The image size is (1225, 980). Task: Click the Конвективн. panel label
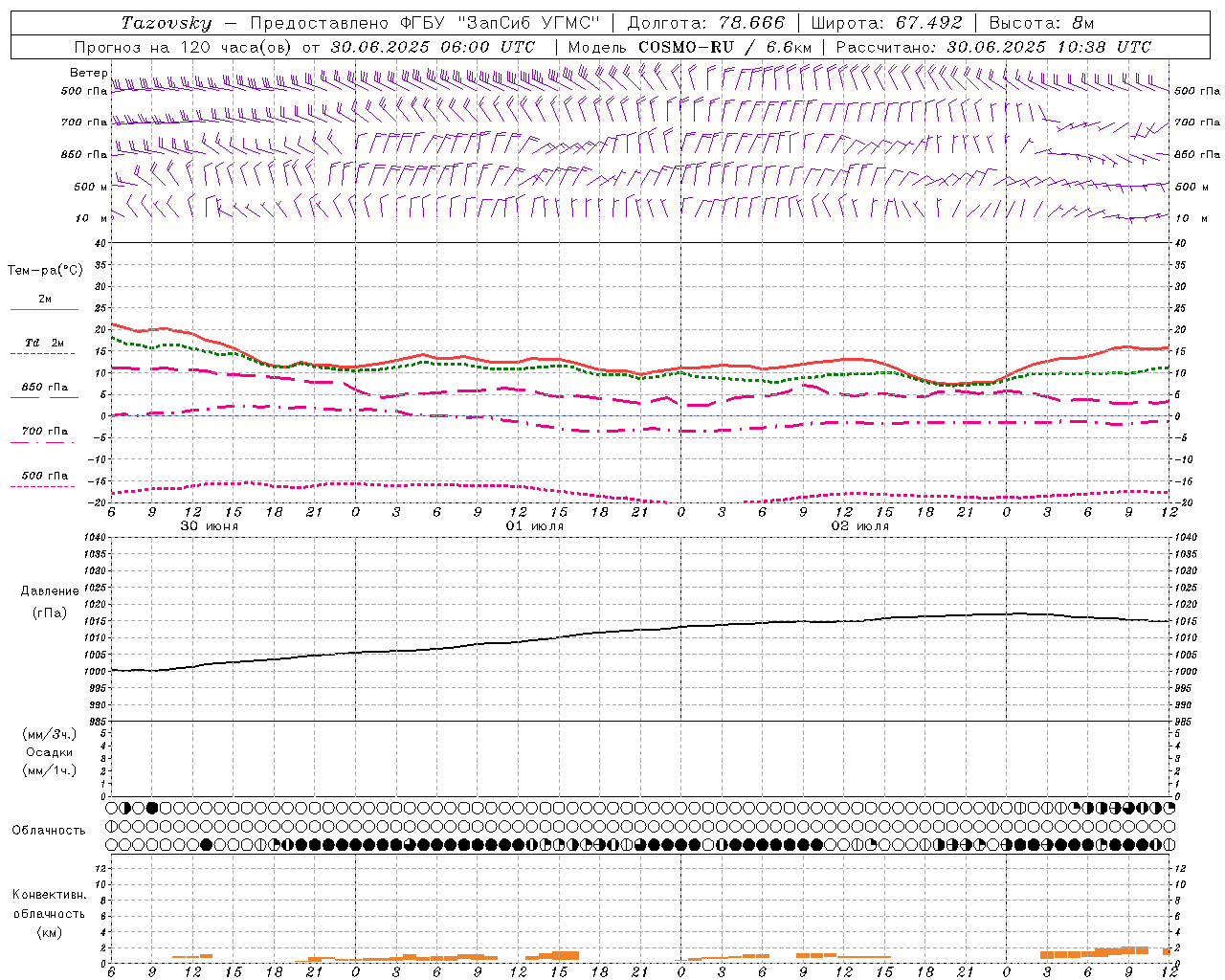49,895
